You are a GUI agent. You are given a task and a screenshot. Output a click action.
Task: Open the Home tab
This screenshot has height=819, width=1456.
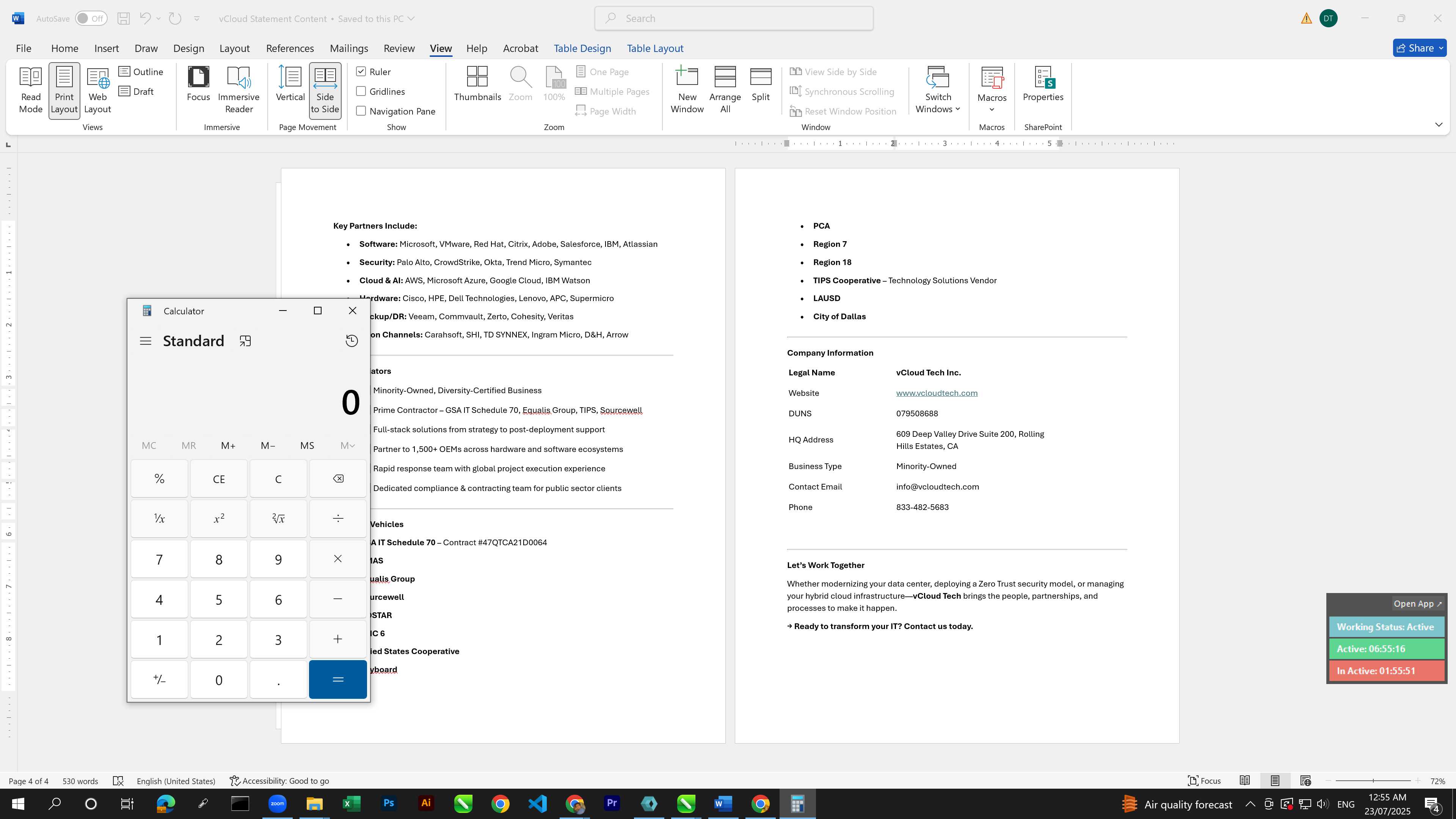64,49
